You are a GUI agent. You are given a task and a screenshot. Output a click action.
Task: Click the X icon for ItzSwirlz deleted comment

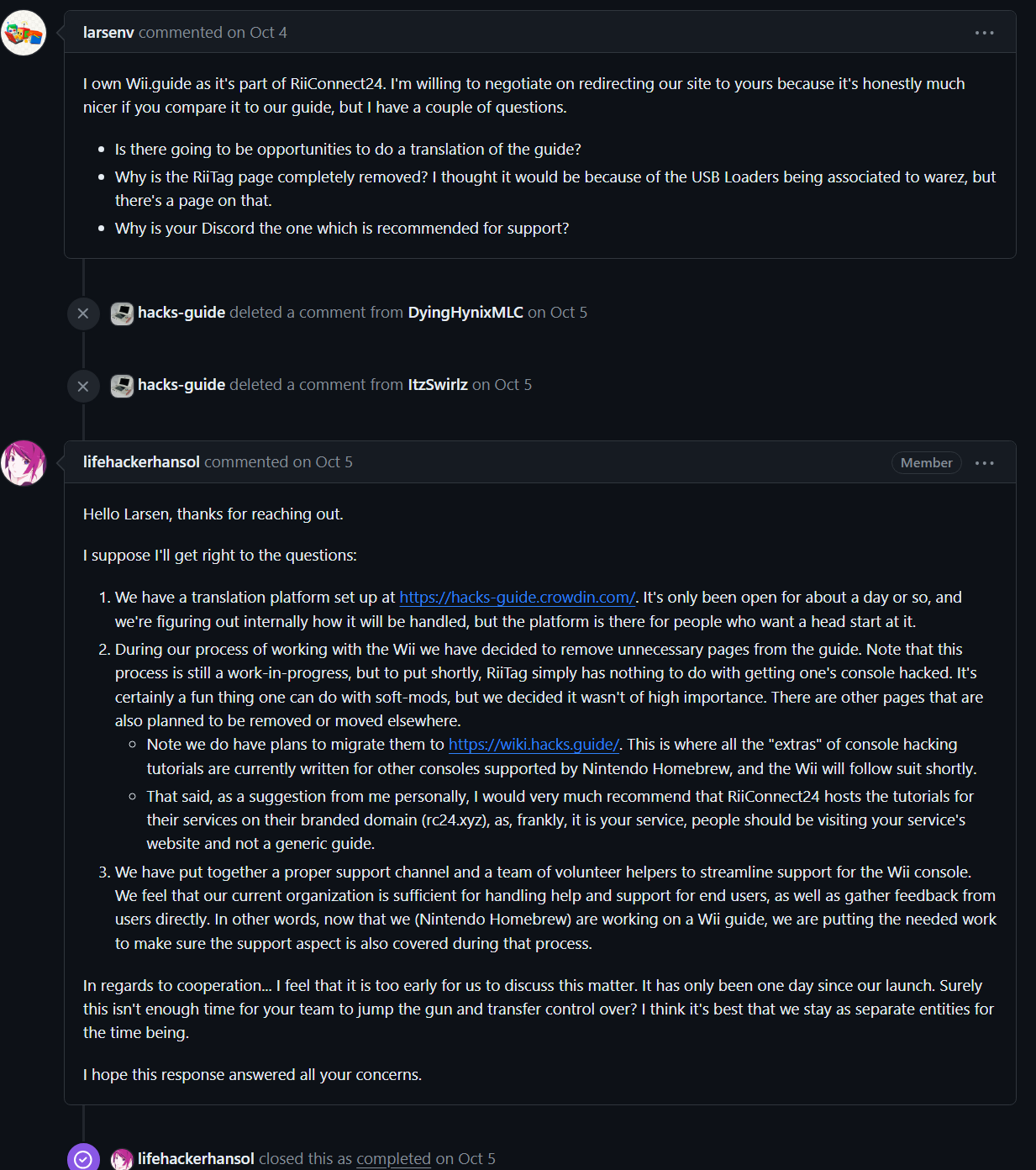point(83,386)
